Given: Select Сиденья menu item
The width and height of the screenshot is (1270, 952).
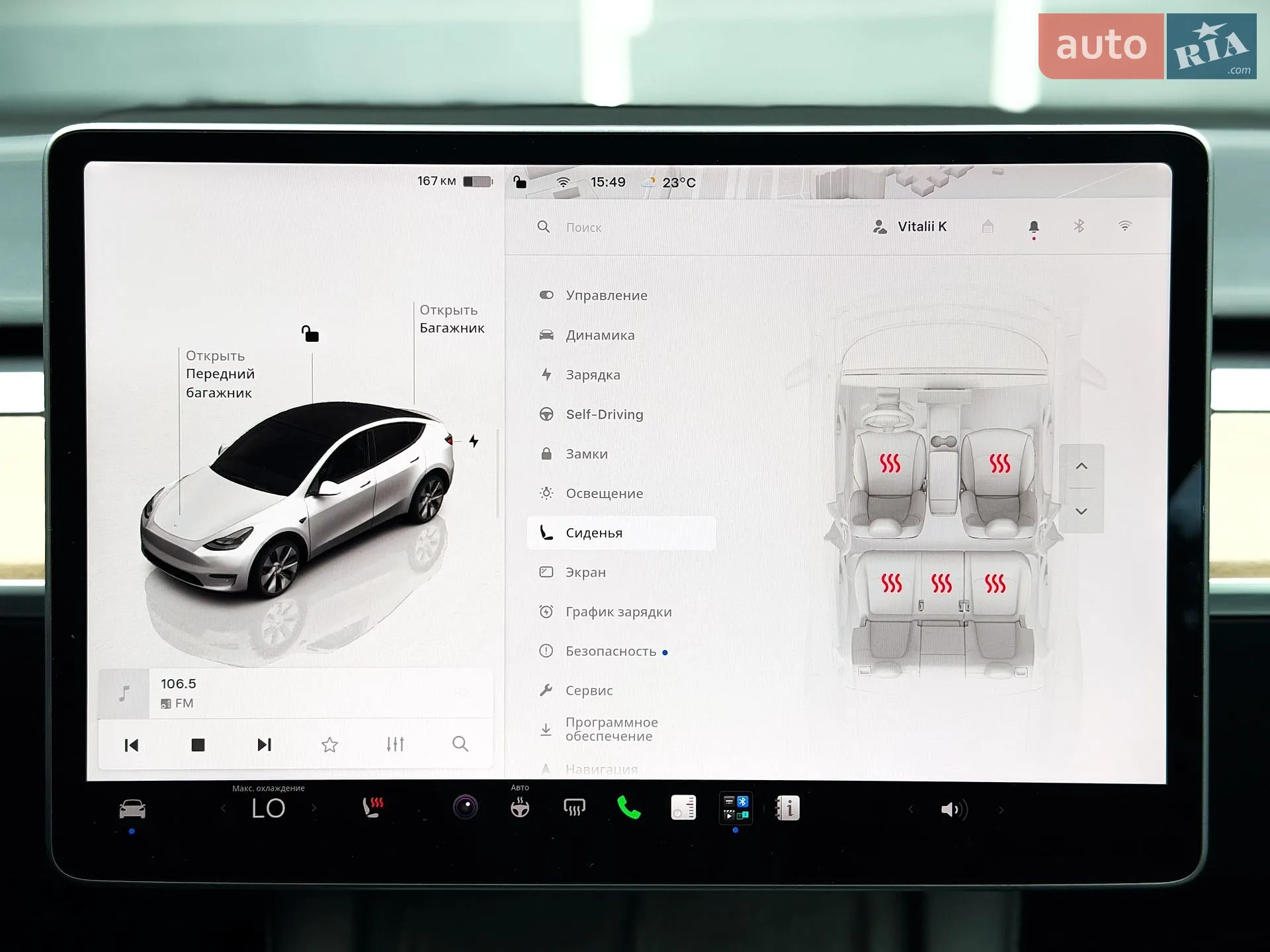Looking at the screenshot, I should pyautogui.click(x=621, y=533).
